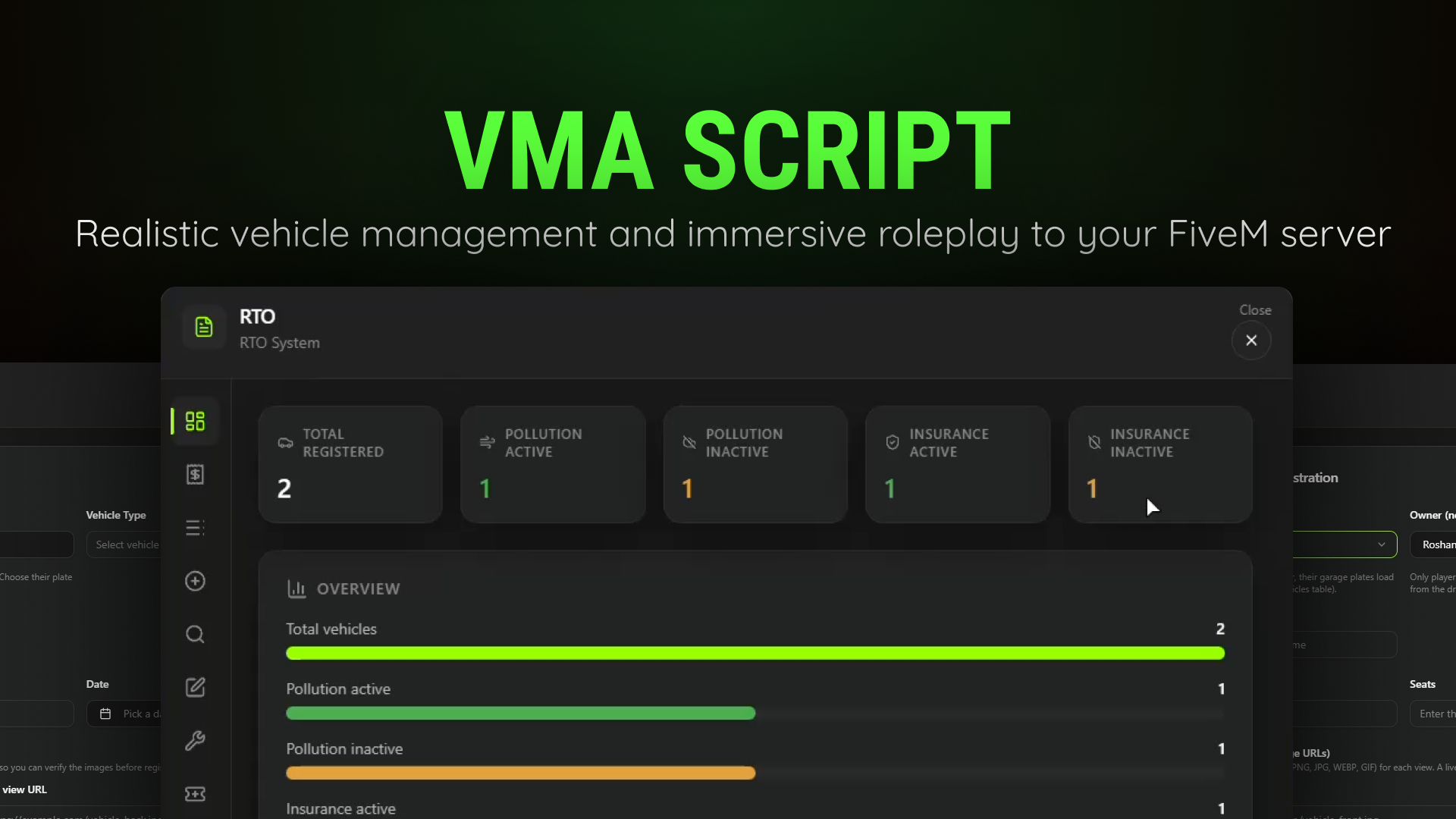Open Select vehicle dropdown in background window
1456x819 pixels.
click(x=124, y=544)
